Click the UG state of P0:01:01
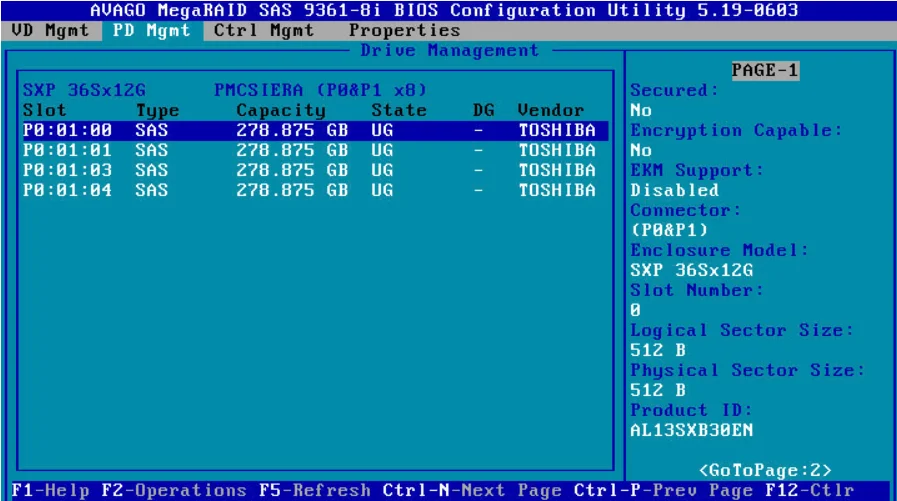 [382, 150]
